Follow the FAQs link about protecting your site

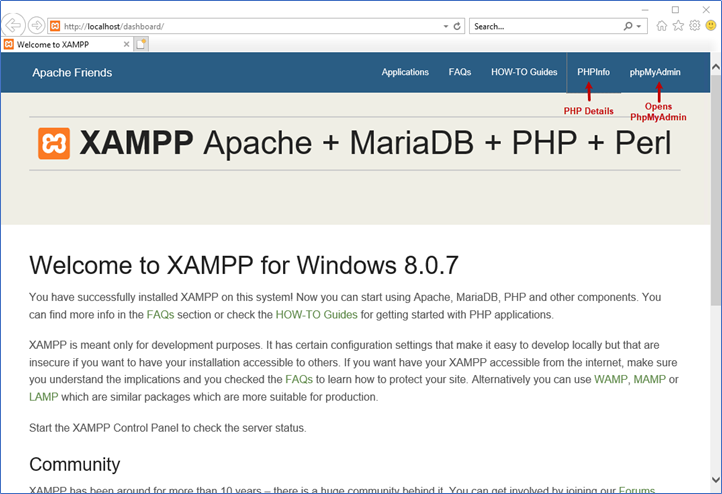click(299, 379)
